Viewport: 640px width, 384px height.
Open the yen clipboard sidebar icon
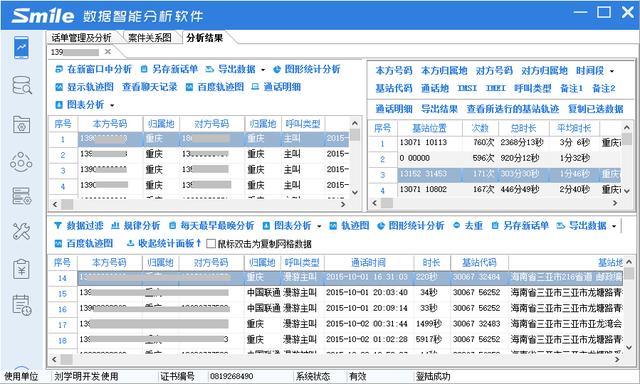coord(21,269)
